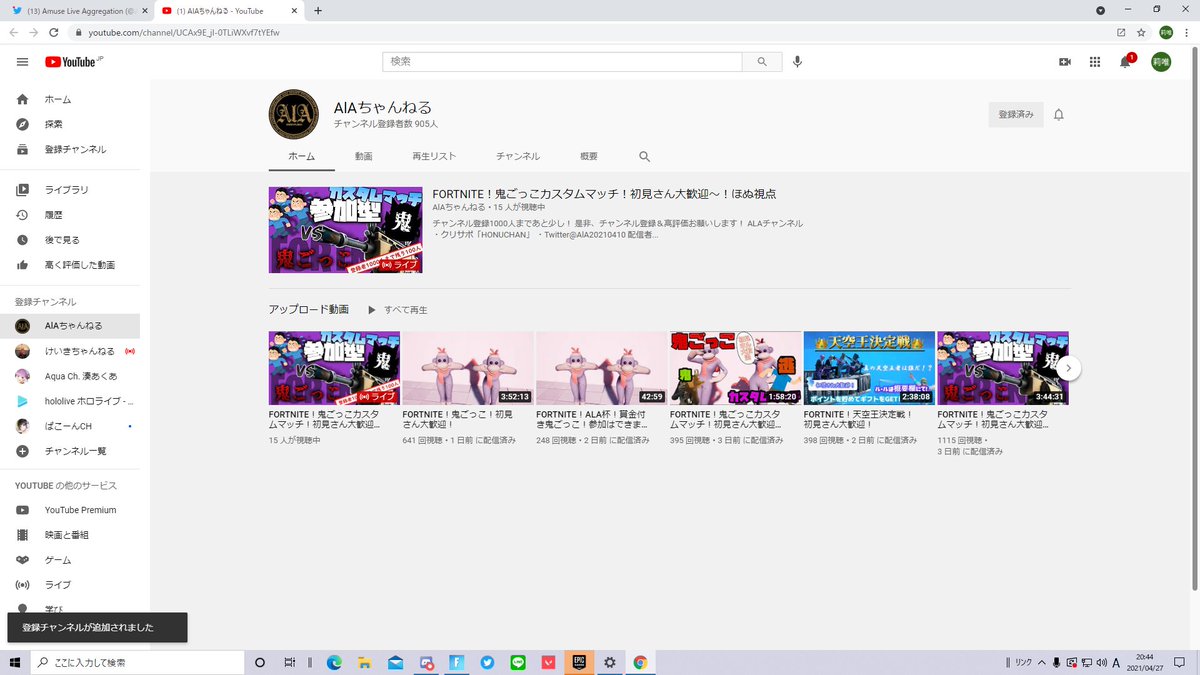Open the 2:38:08 天空王決定戦 thumbnail
Viewport: 1200px width, 675px height.
[869, 368]
